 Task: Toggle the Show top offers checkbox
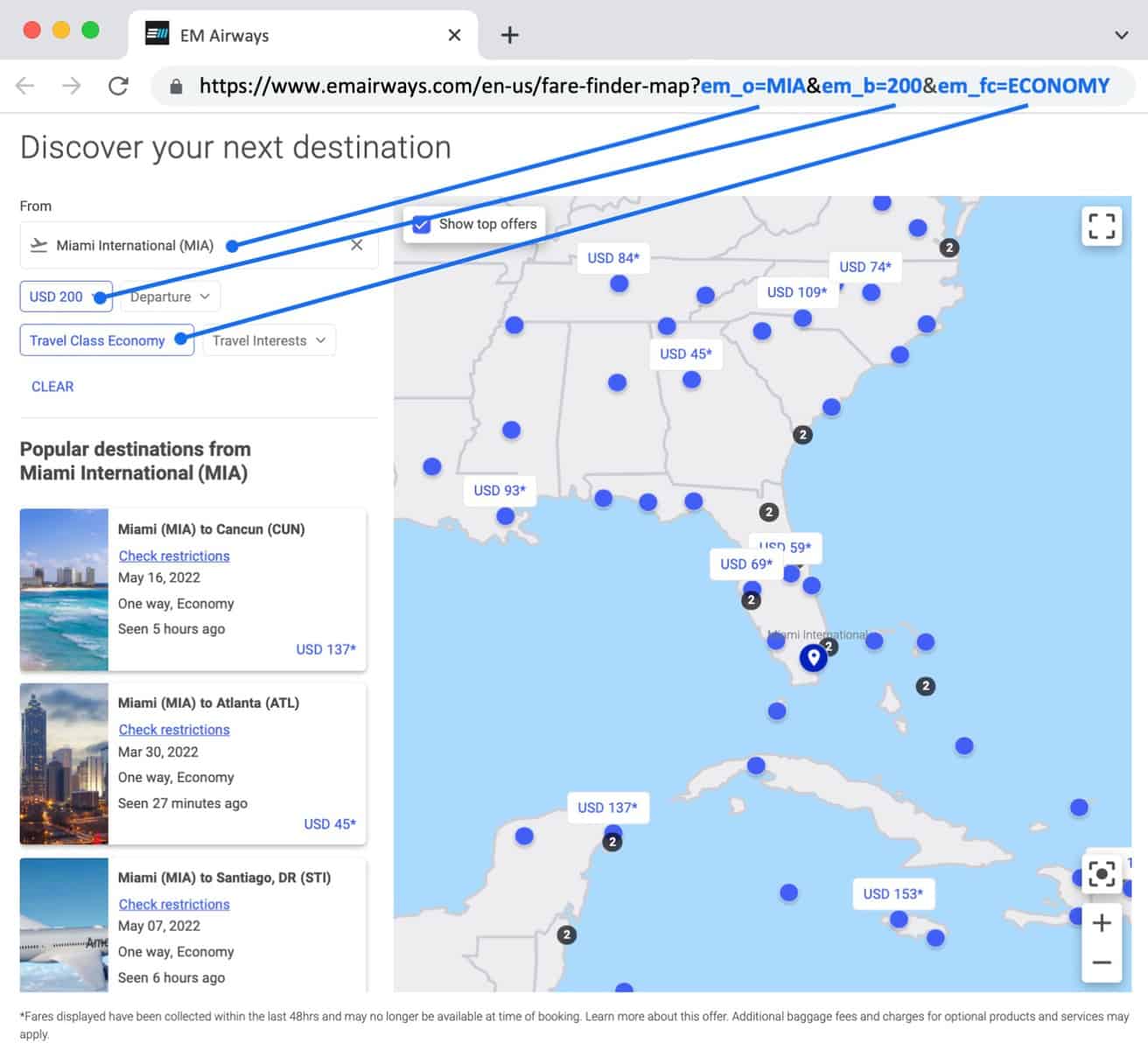(422, 224)
